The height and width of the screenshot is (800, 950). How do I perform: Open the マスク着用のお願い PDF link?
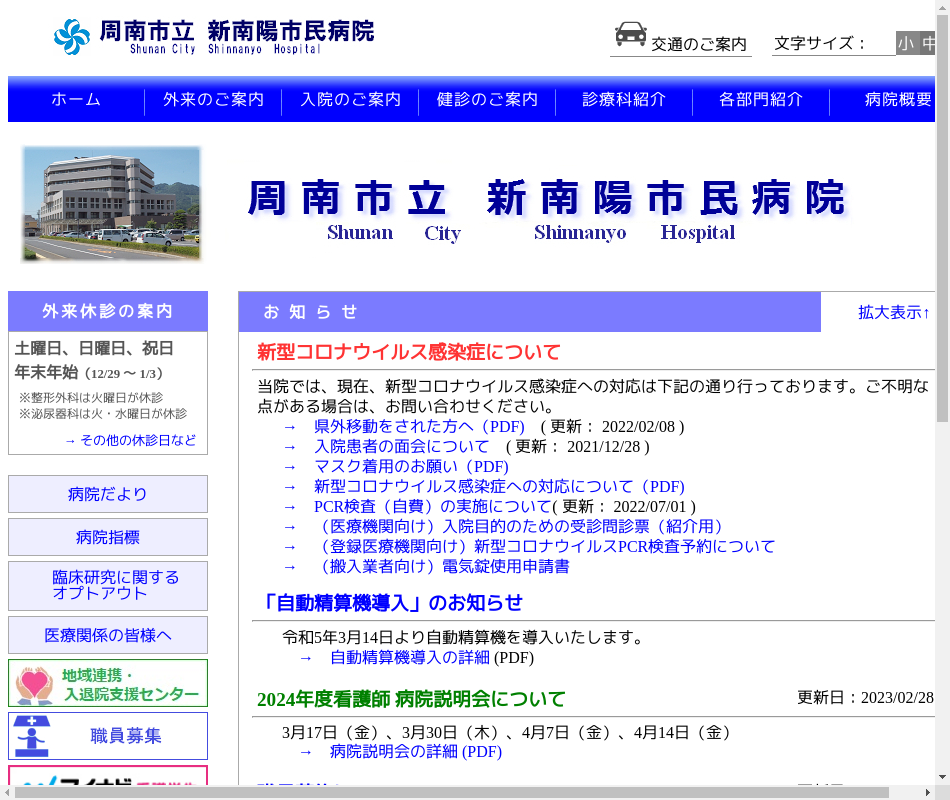click(x=411, y=466)
